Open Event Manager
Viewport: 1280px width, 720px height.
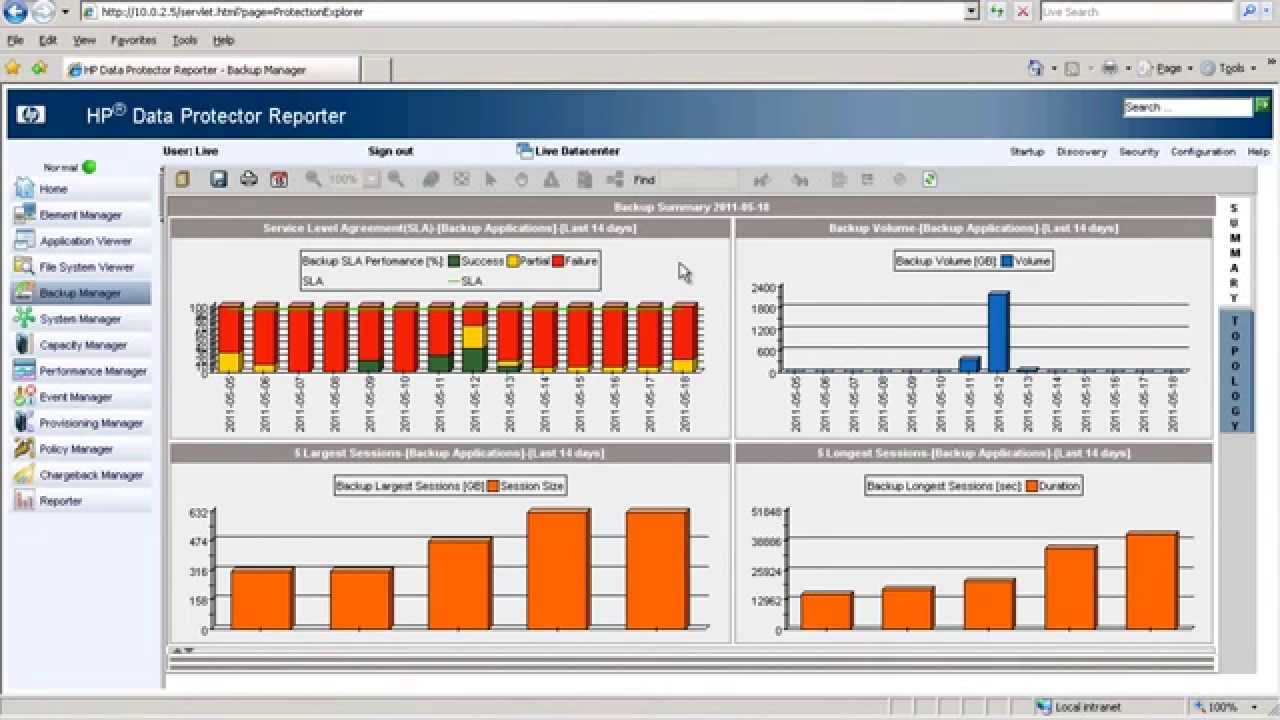click(x=80, y=397)
